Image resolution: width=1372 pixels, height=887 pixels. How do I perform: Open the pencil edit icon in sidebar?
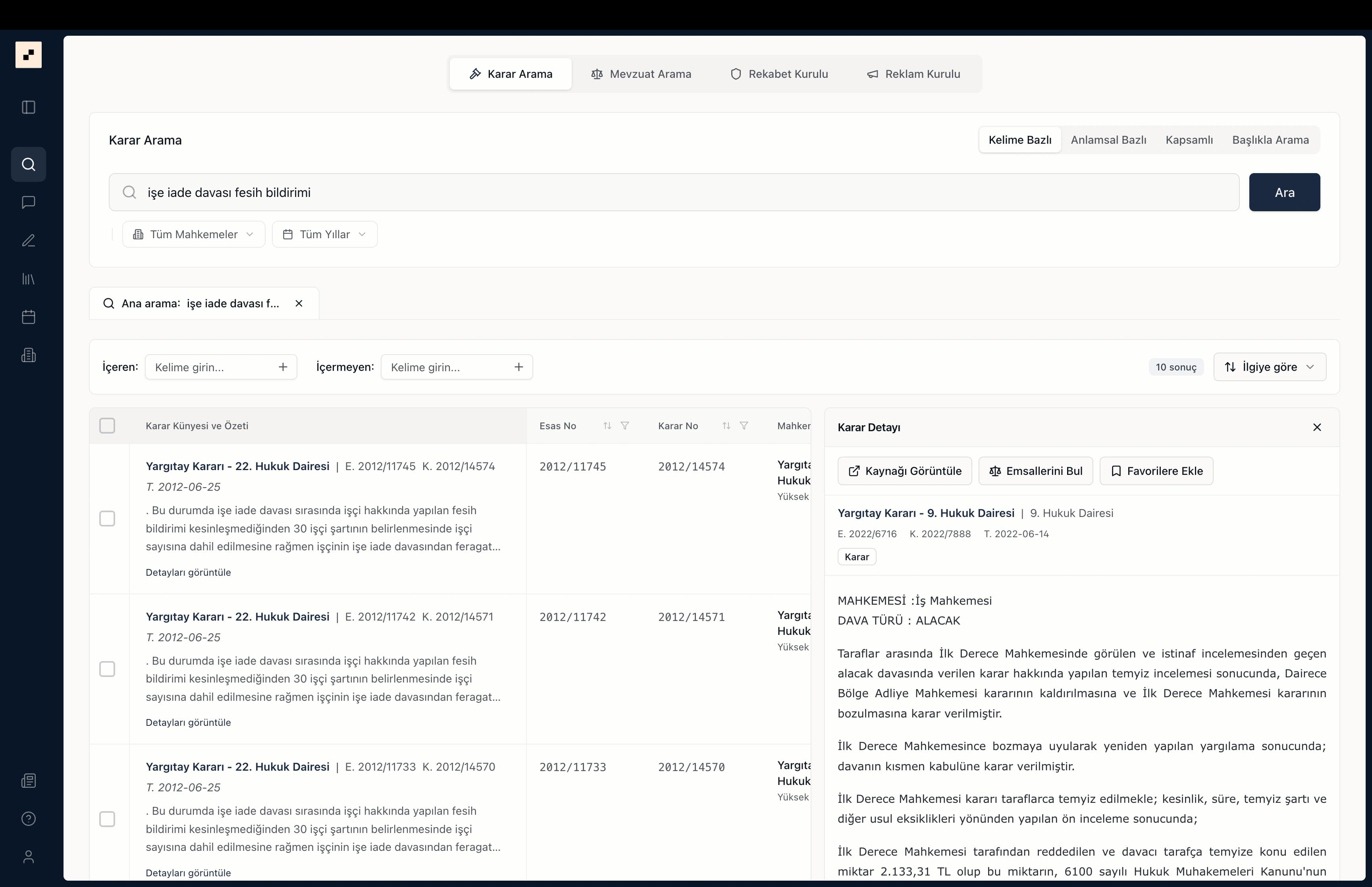coord(28,241)
